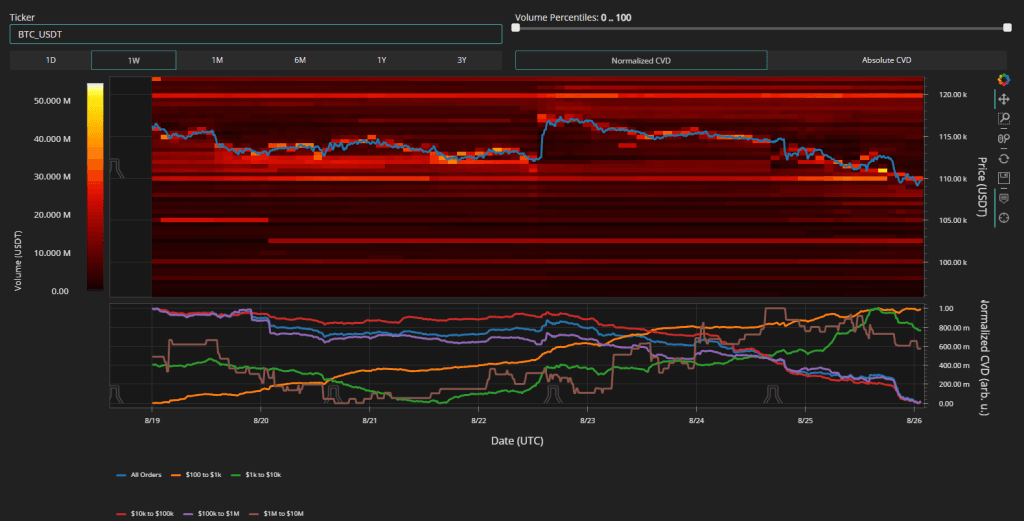Toggle $10k to $100k legend entry
The height and width of the screenshot is (521, 1024).
(145, 514)
